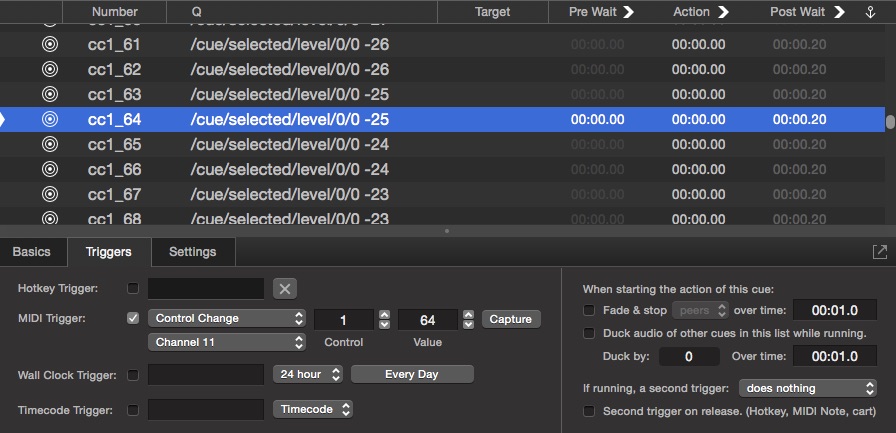Enable the Hotkey Trigger checkbox
The width and height of the screenshot is (896, 433).
click(x=133, y=288)
